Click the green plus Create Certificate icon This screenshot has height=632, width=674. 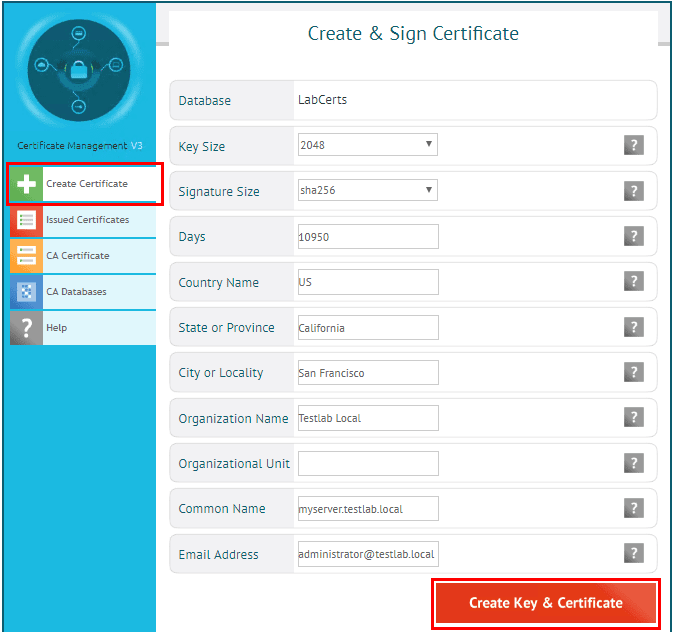(x=26, y=184)
